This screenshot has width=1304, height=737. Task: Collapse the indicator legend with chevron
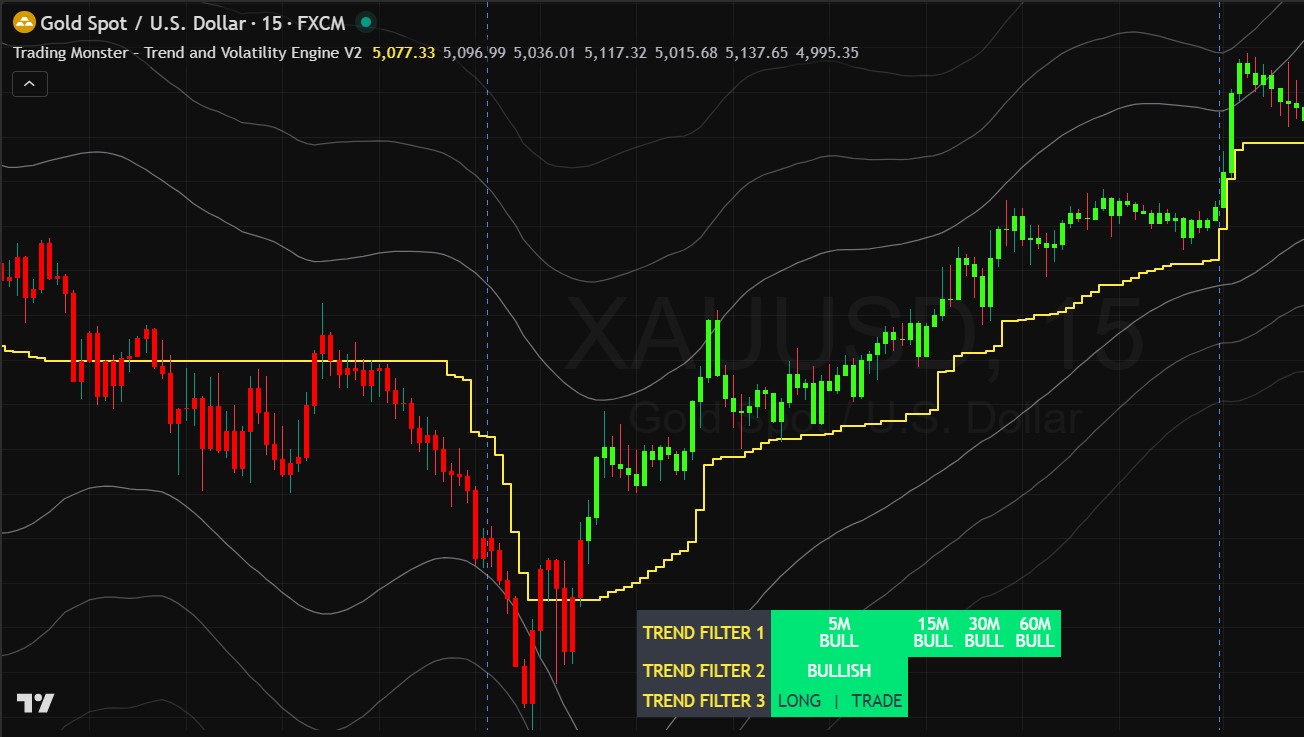pos(29,84)
